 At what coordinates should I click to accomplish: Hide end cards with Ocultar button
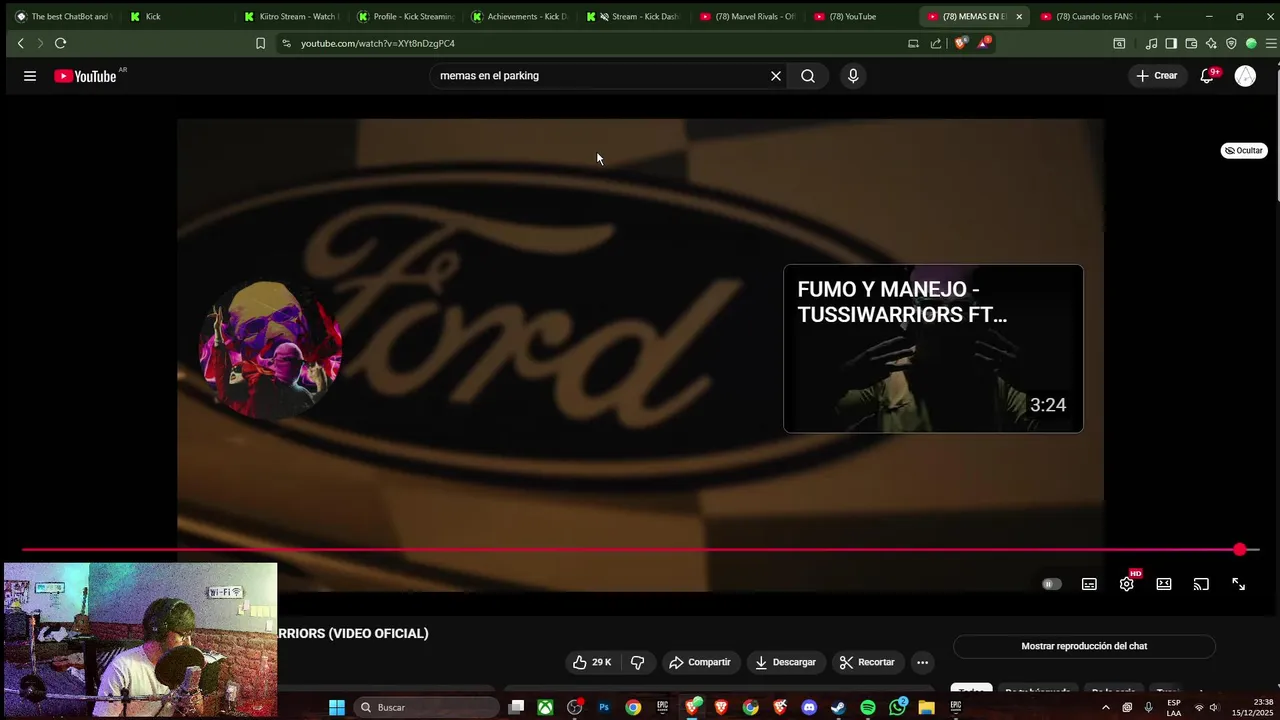(x=1243, y=151)
